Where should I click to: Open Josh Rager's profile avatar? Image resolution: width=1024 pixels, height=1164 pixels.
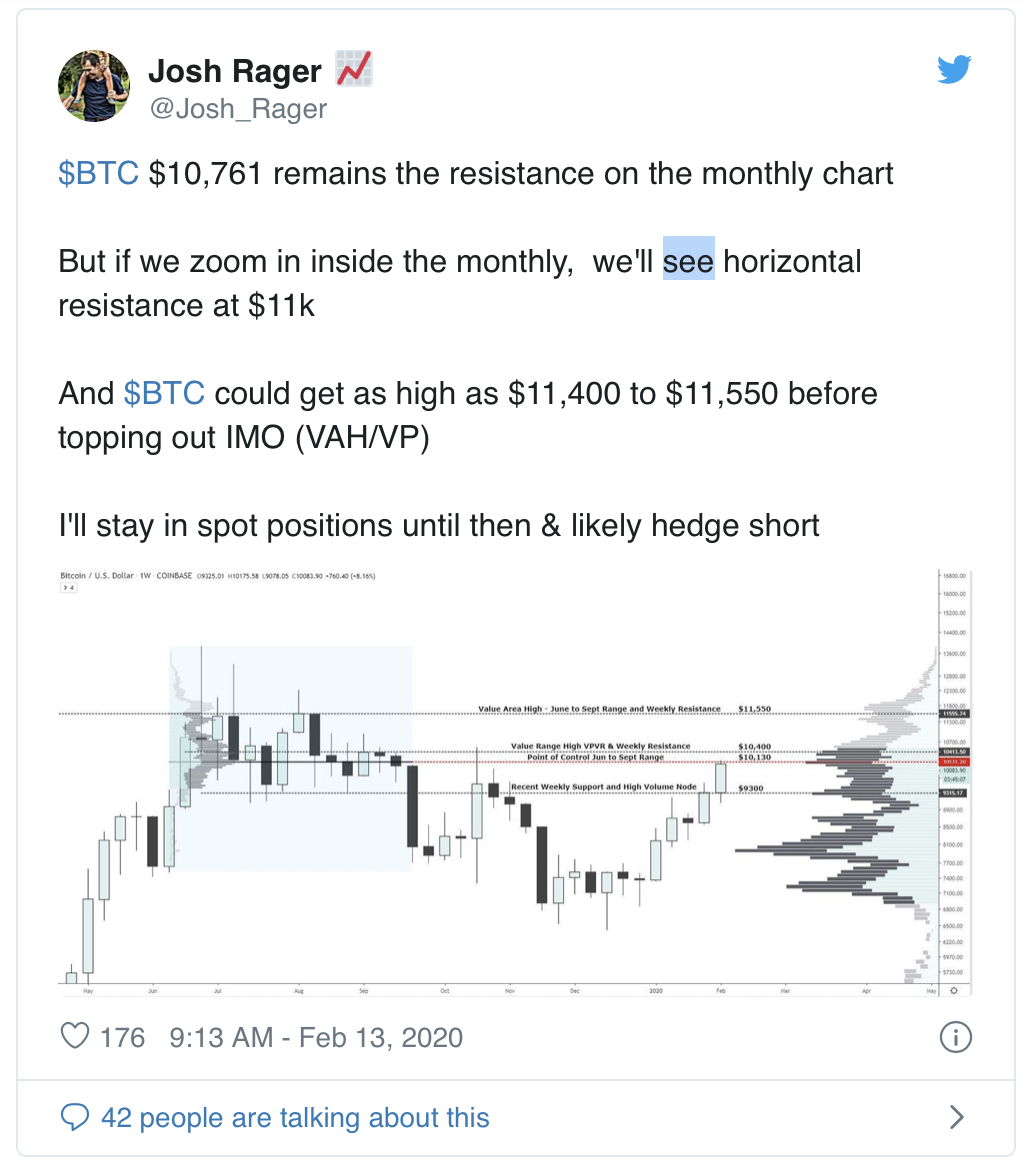click(x=94, y=86)
